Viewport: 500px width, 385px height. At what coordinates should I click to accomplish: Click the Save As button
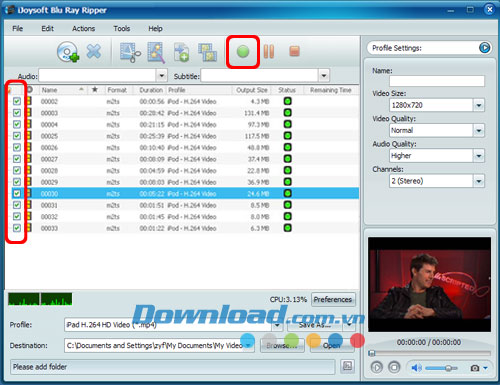point(315,325)
